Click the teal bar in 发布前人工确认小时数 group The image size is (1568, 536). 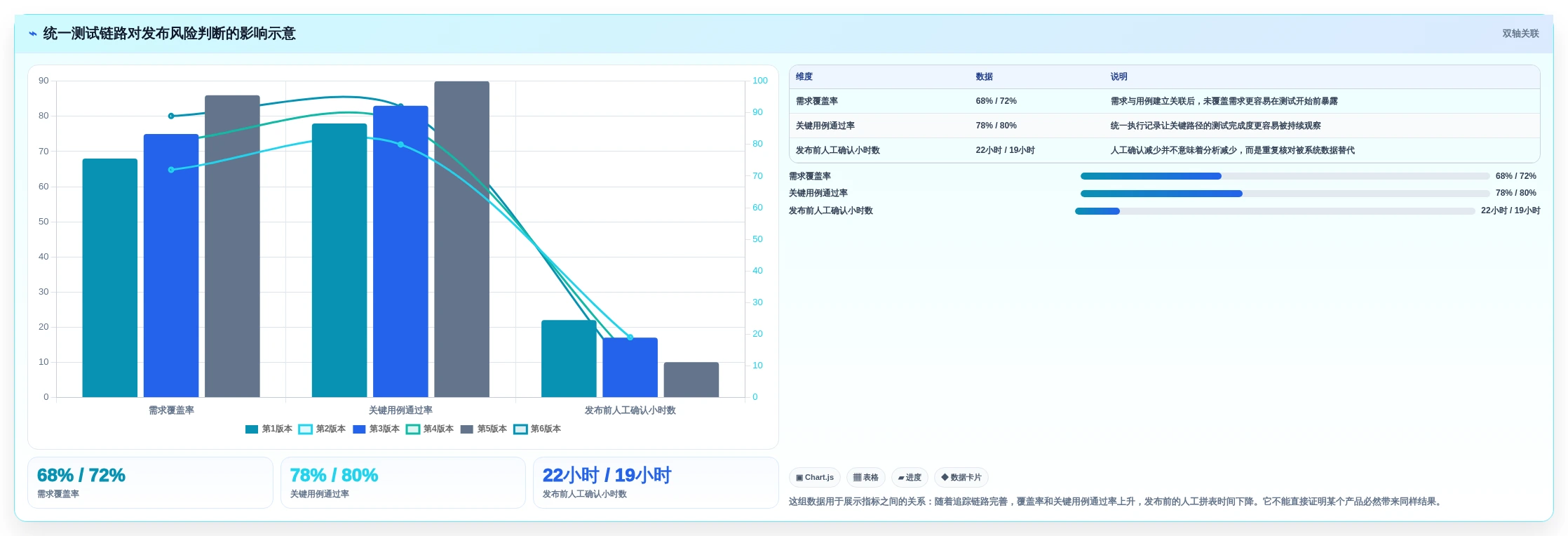pos(569,359)
